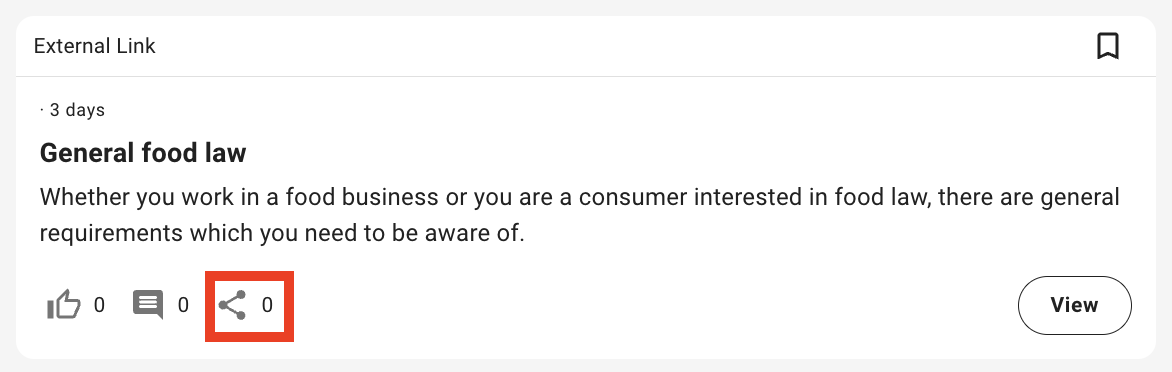The image size is (1172, 372).
Task: Click the description line starting with Whether
Action: [x=579, y=198]
